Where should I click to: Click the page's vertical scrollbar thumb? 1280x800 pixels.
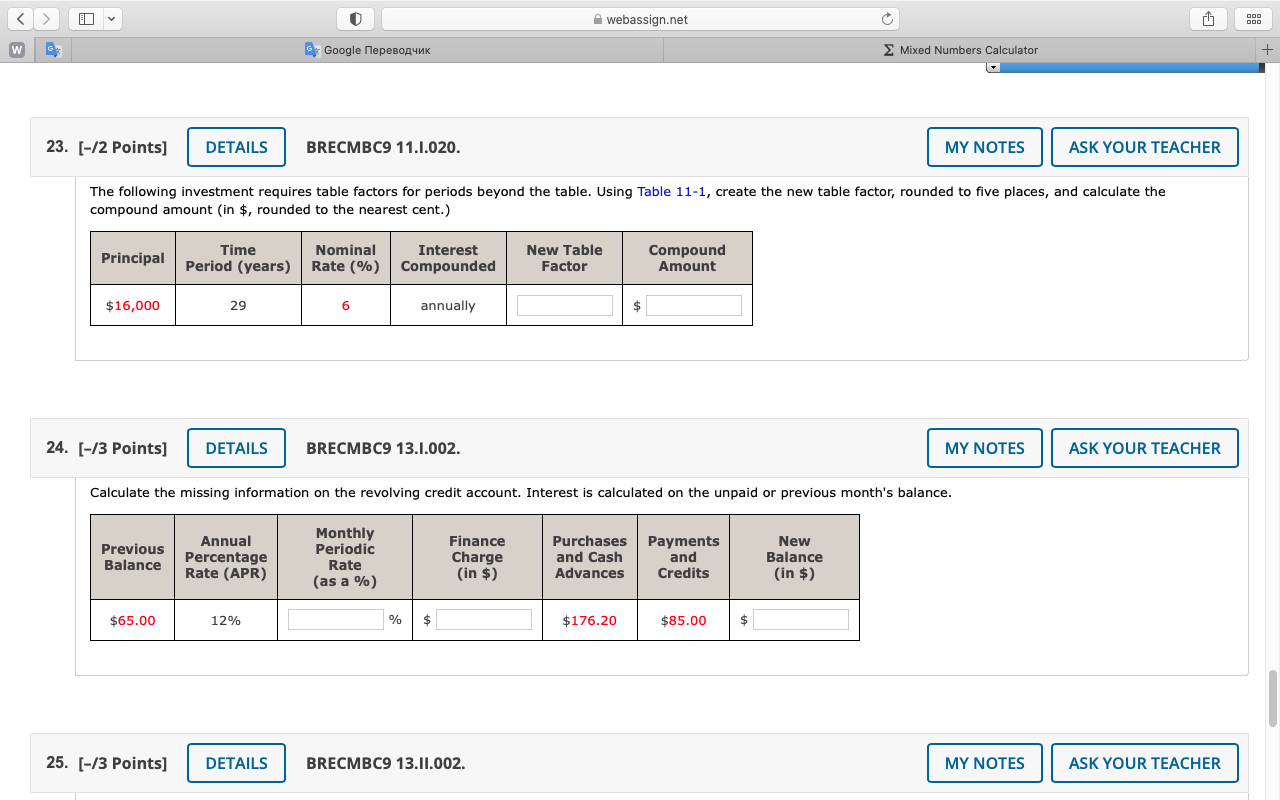pyautogui.click(x=1272, y=698)
